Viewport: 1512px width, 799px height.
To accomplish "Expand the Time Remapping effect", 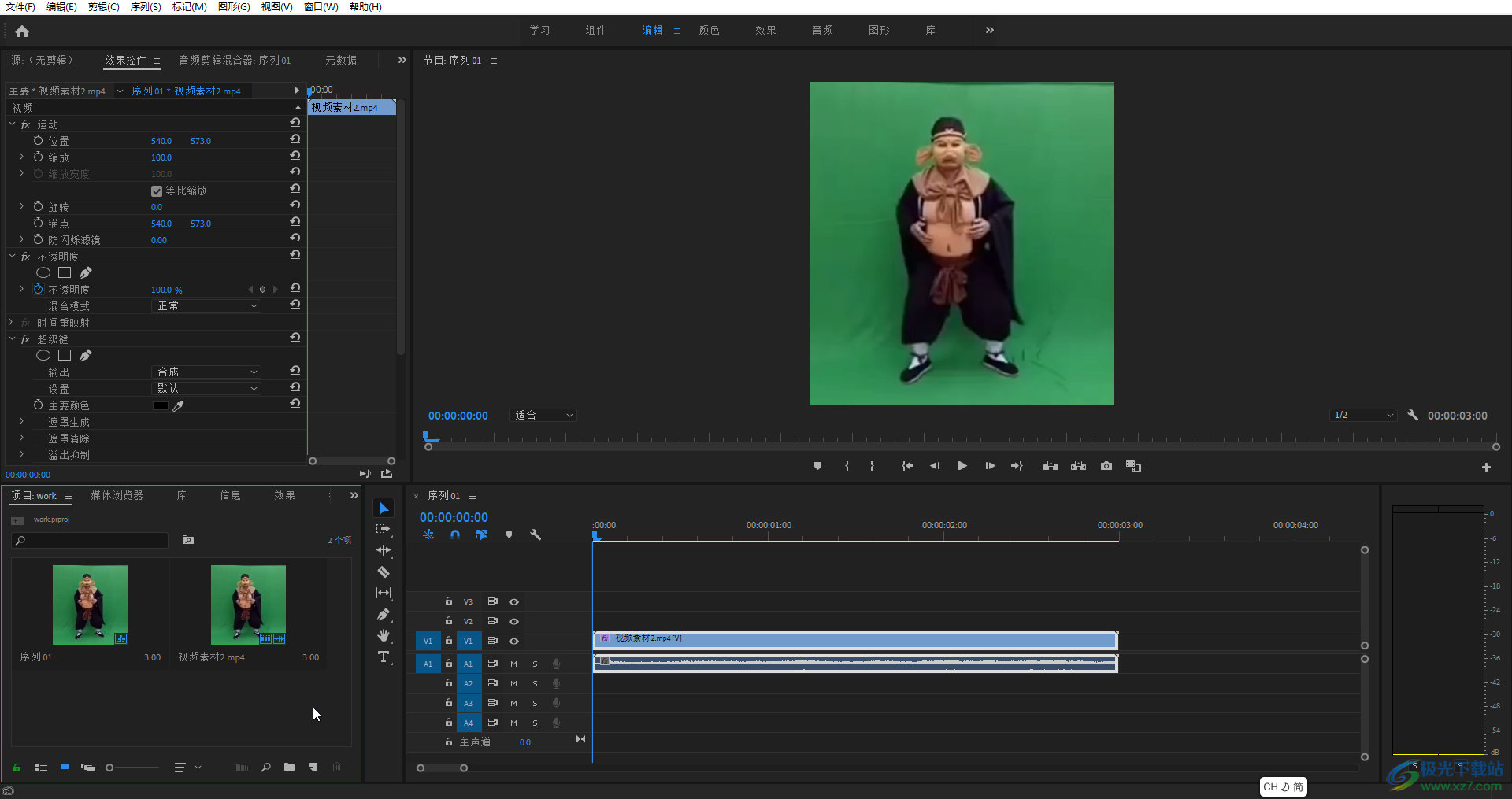I will click(x=12, y=323).
